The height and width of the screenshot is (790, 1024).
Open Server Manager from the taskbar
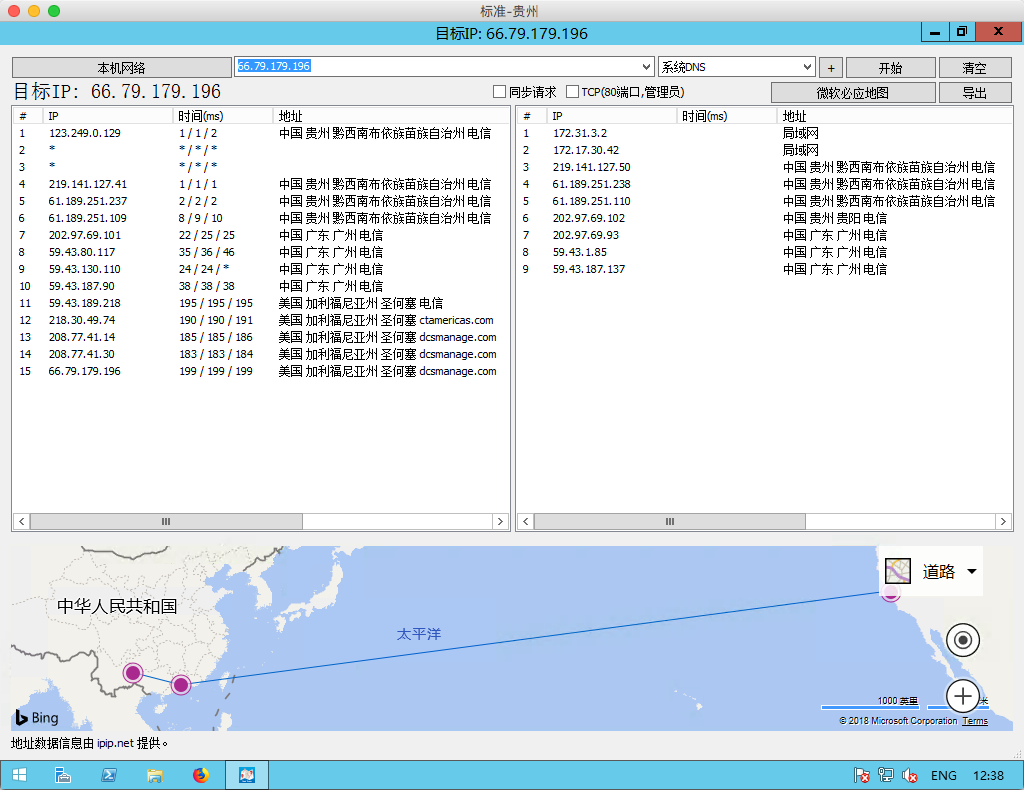[62, 775]
